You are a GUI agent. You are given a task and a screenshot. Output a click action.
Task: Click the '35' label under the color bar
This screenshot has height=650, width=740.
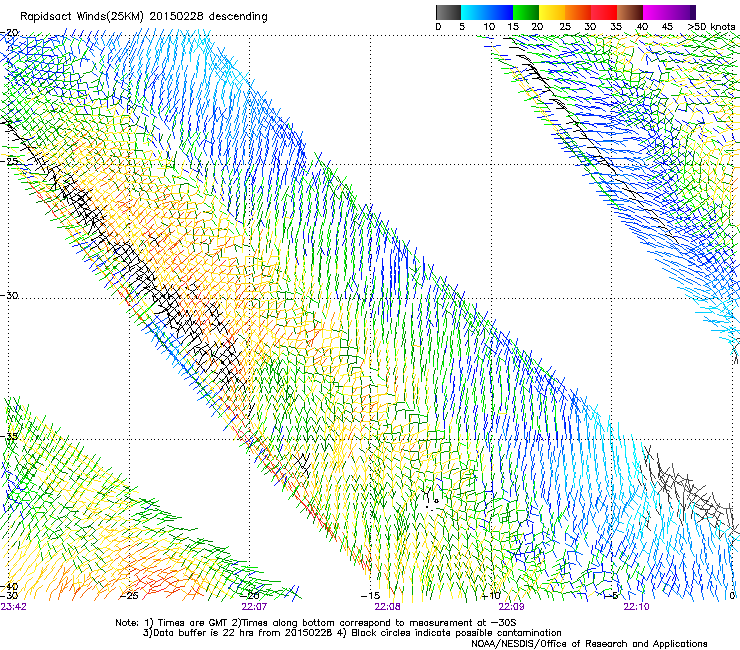coord(616,27)
